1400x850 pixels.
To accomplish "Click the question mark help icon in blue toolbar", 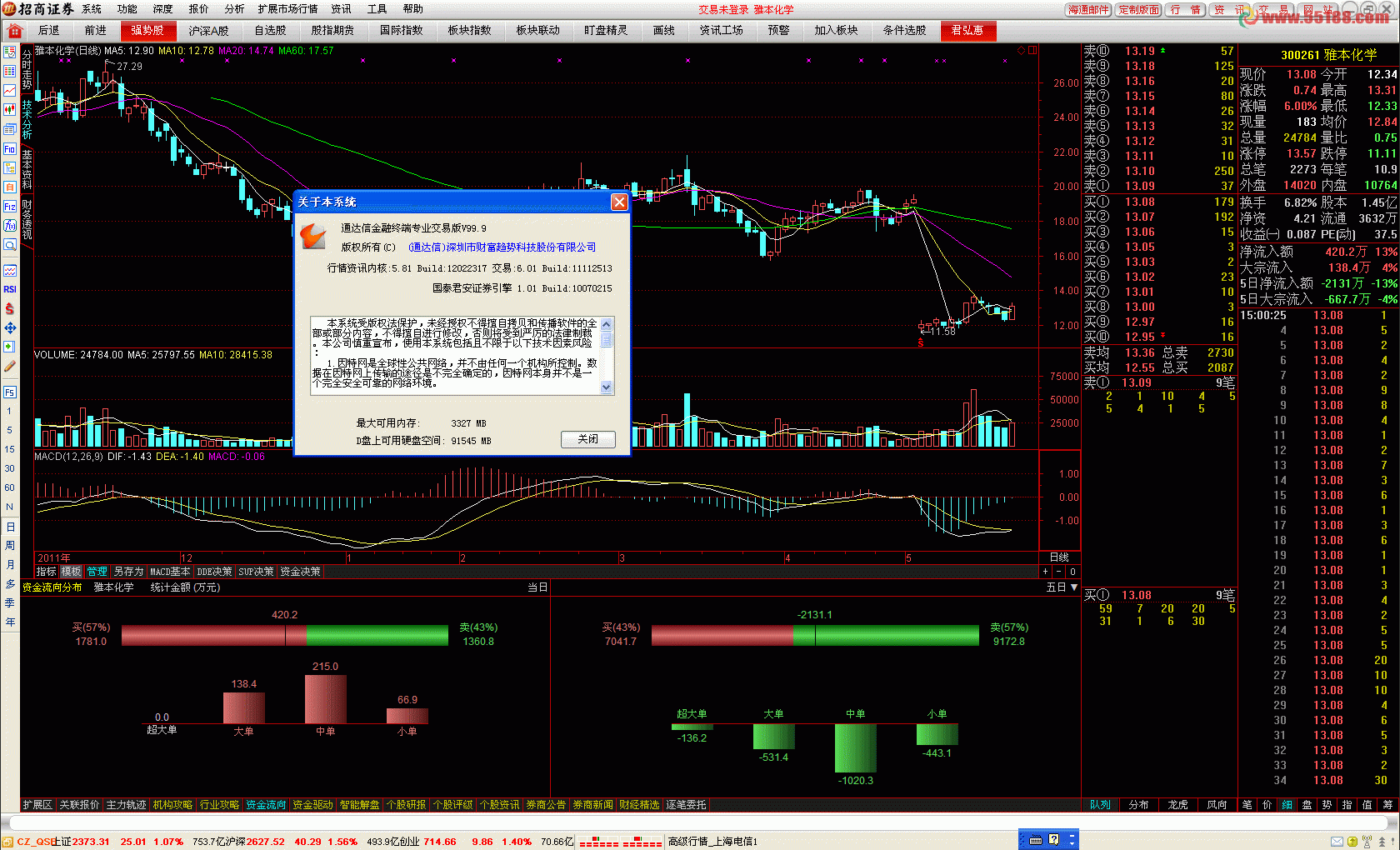I will [1053, 840].
